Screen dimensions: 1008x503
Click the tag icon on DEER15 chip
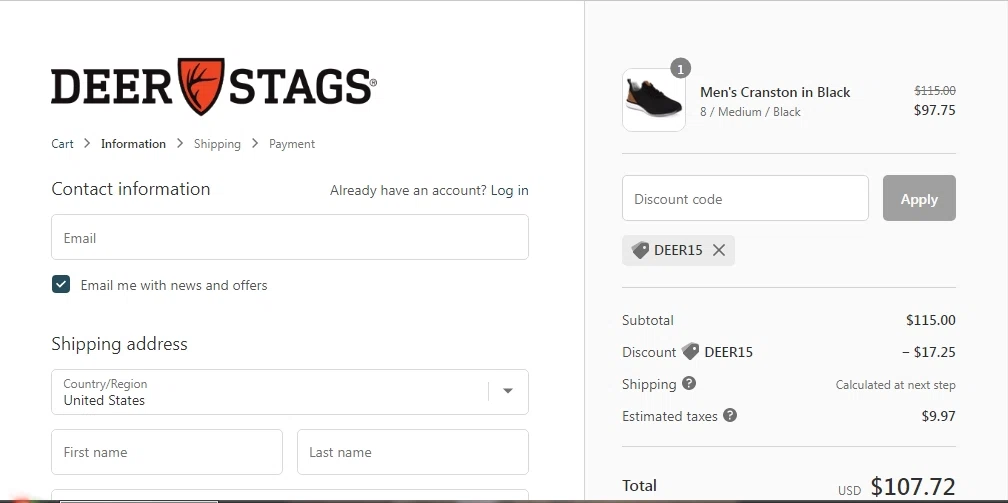[640, 250]
